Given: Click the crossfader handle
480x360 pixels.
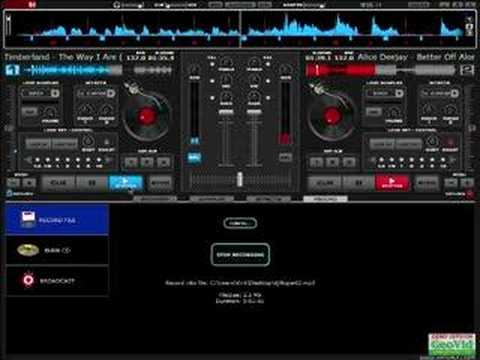Looking at the screenshot, I should 240,179.
